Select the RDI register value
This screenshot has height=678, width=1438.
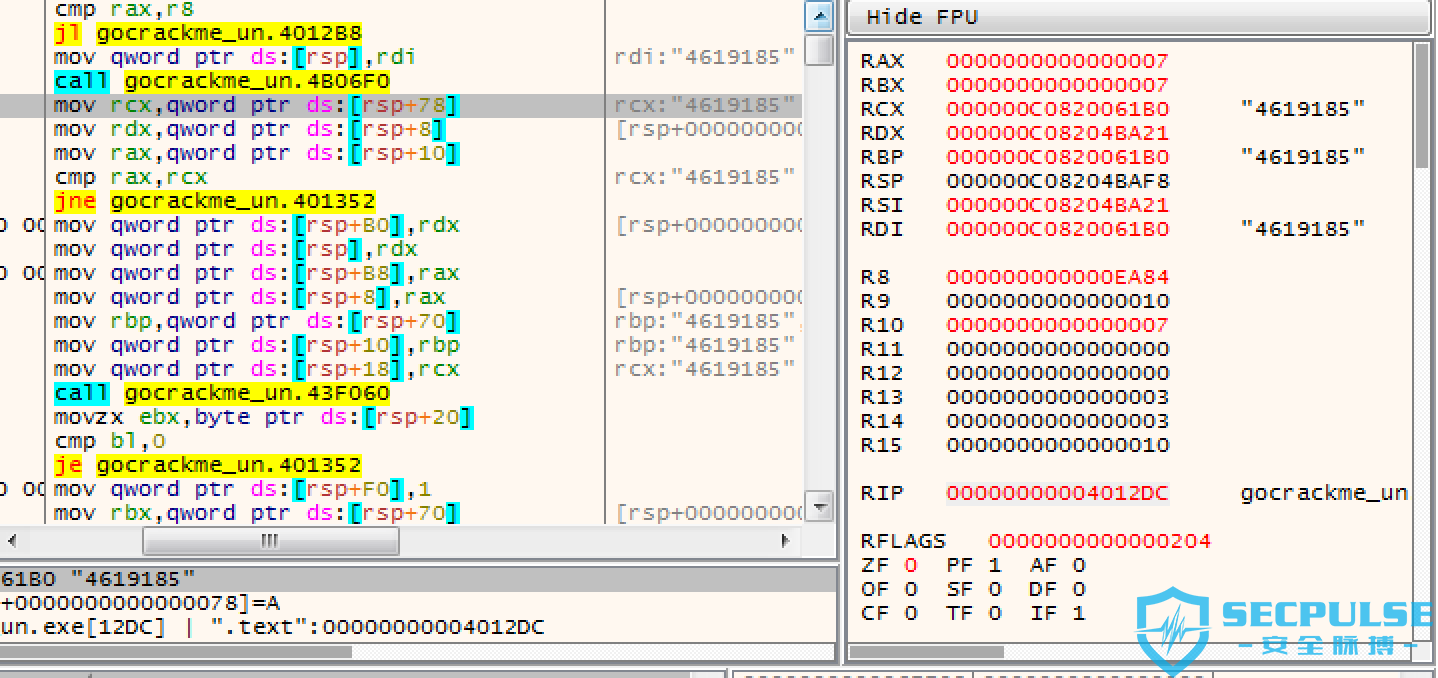(1057, 229)
